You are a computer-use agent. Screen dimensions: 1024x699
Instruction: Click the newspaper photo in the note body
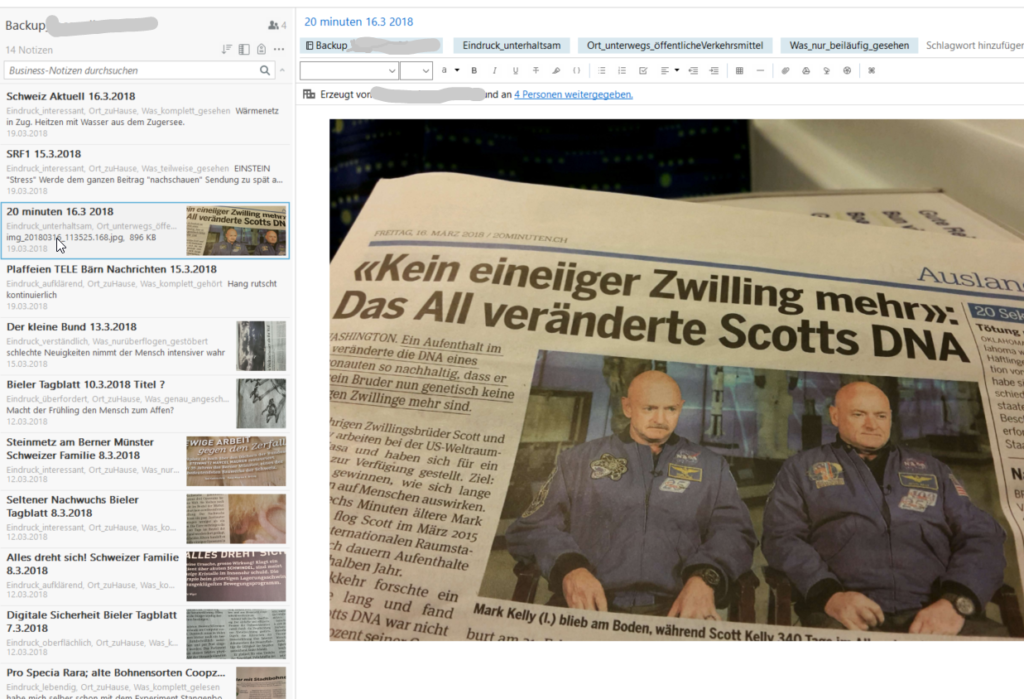pyautogui.click(x=677, y=380)
